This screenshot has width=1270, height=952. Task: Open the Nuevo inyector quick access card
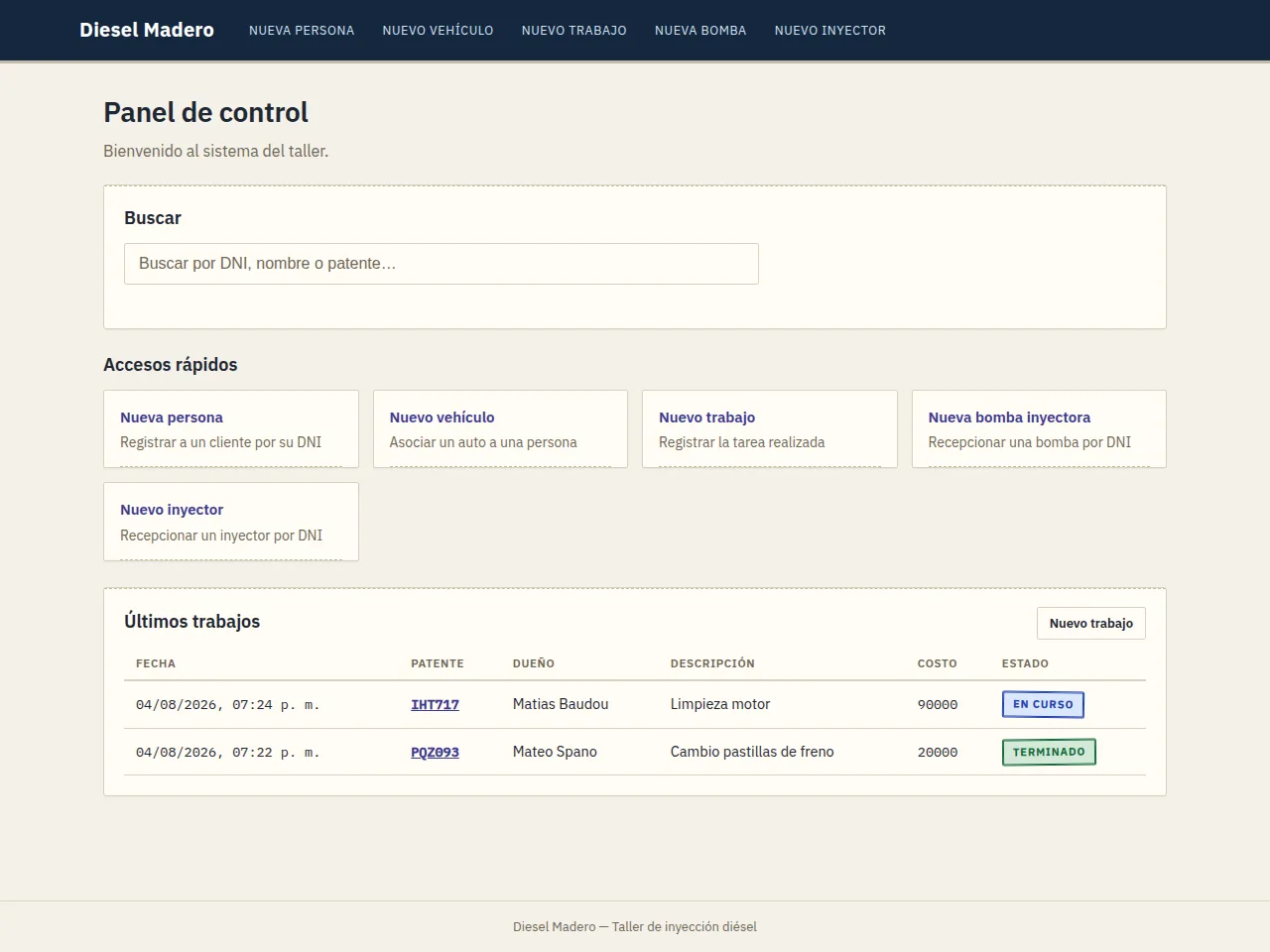pos(231,522)
